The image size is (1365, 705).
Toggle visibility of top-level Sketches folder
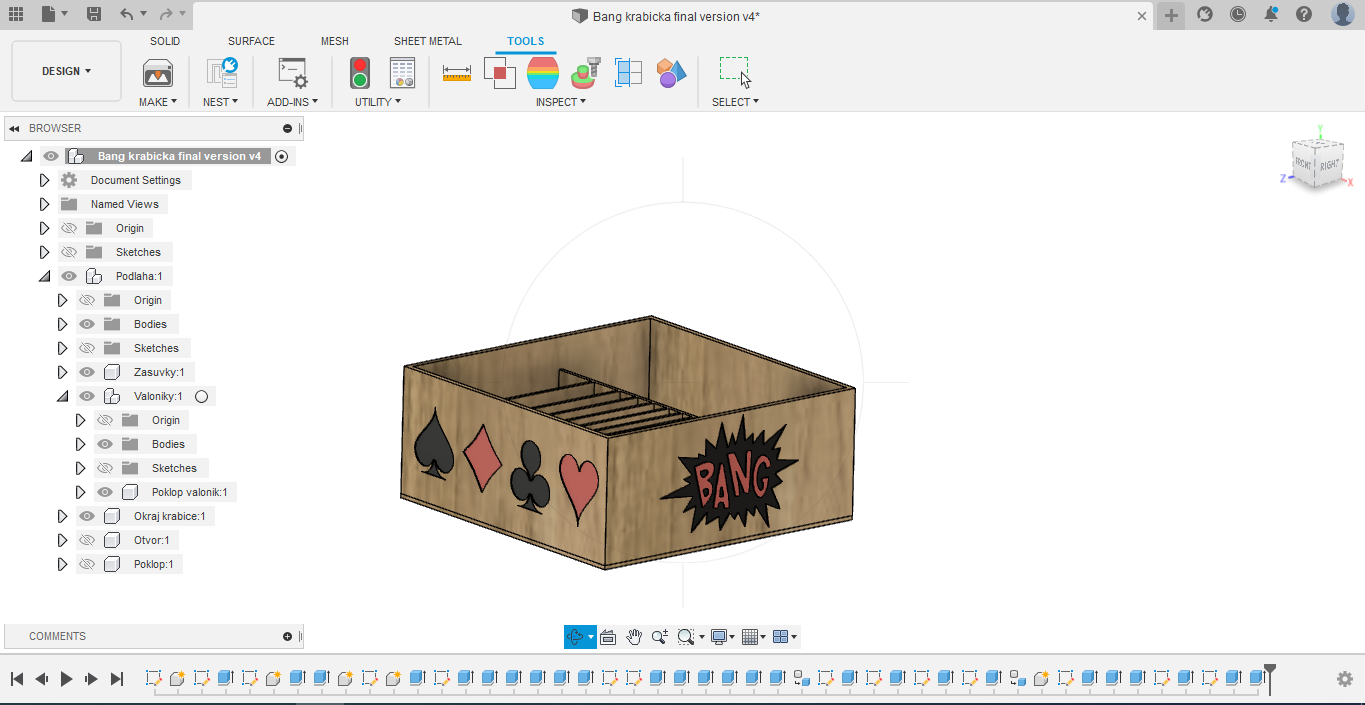coord(69,252)
